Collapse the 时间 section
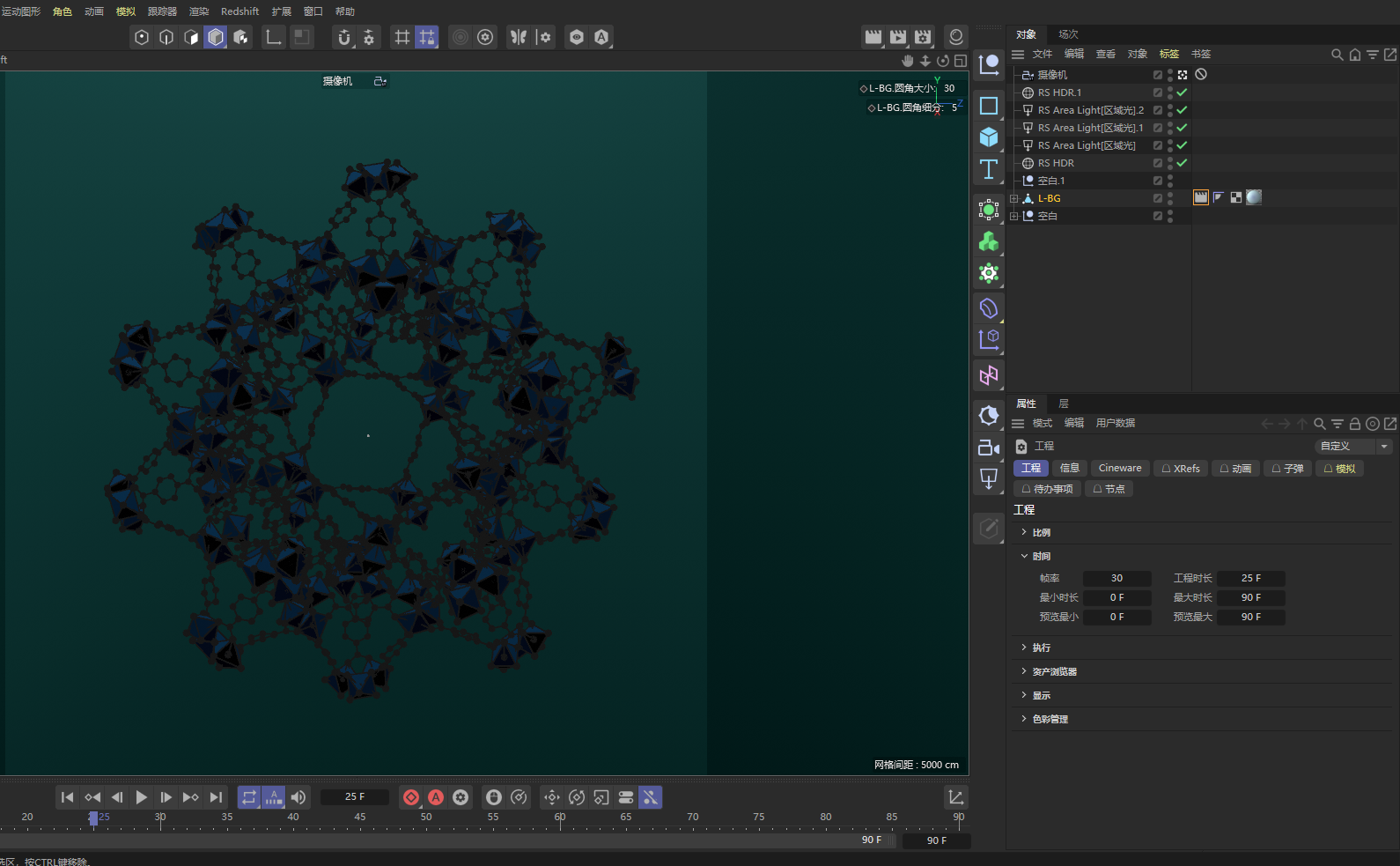 (1024, 556)
